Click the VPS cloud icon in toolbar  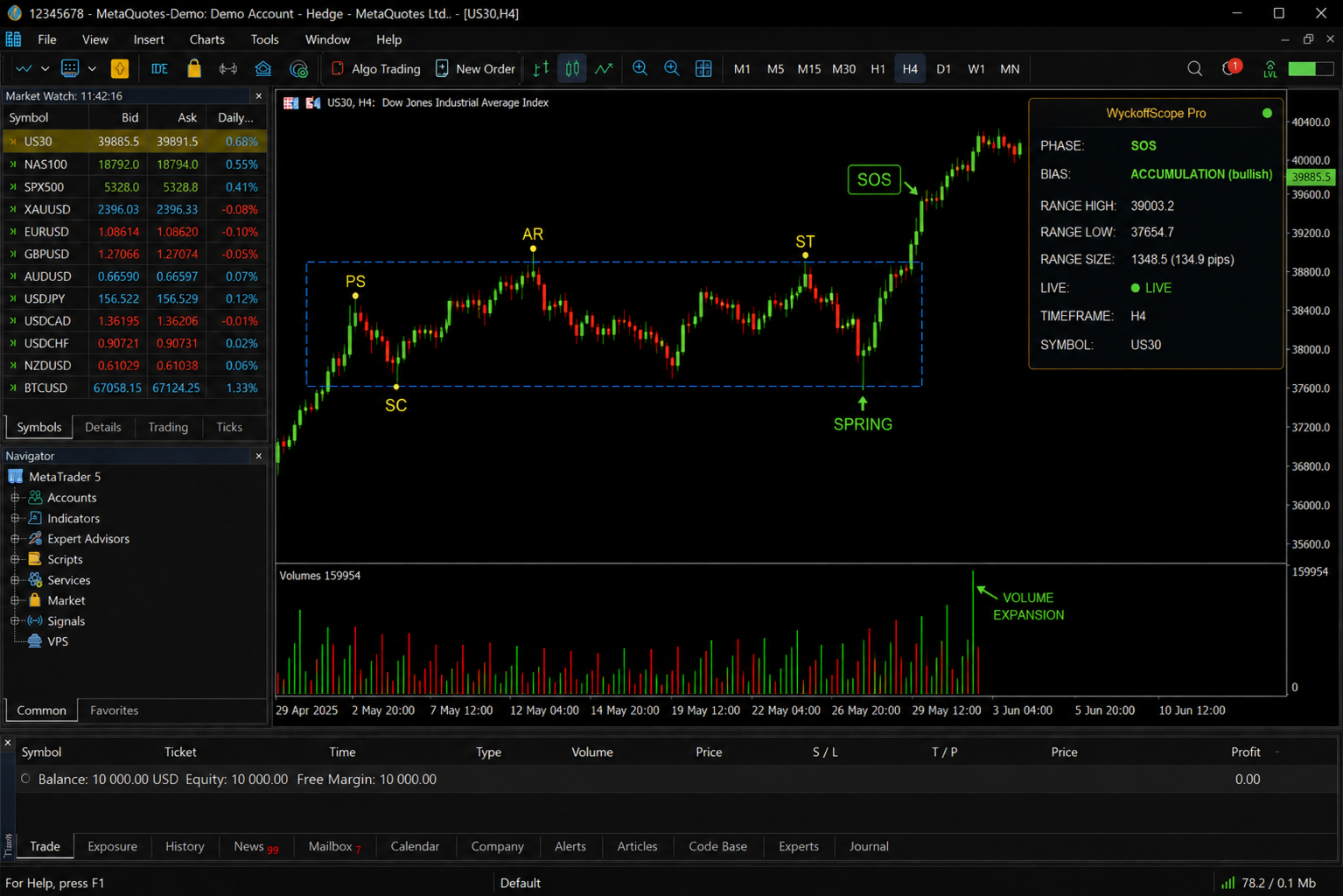[x=298, y=68]
